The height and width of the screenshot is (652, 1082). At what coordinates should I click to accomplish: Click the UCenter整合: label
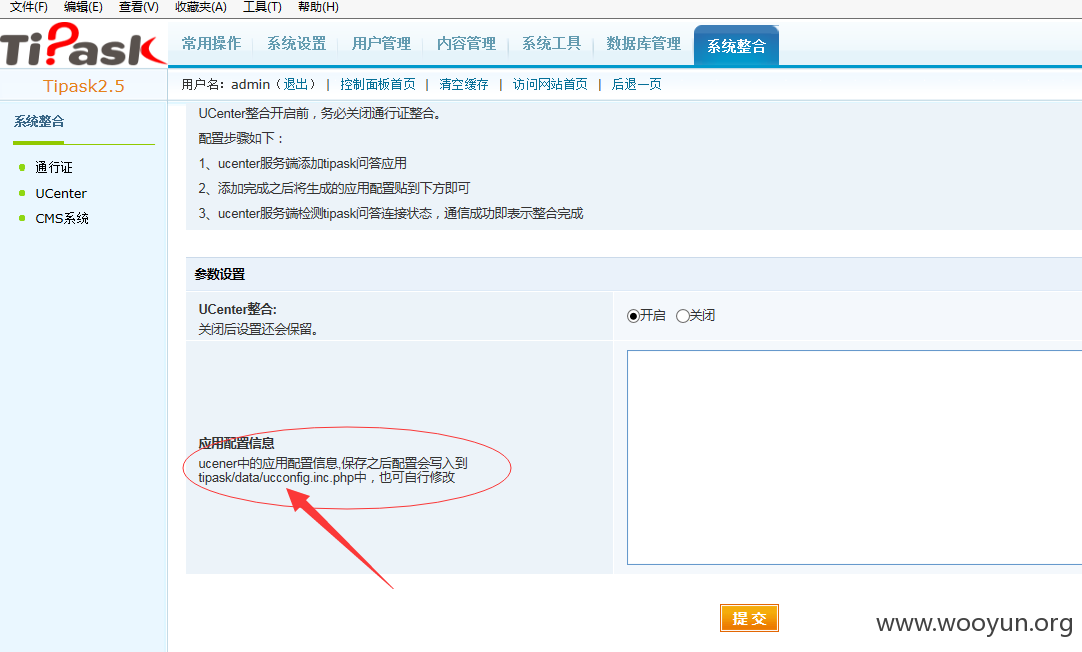[x=237, y=309]
